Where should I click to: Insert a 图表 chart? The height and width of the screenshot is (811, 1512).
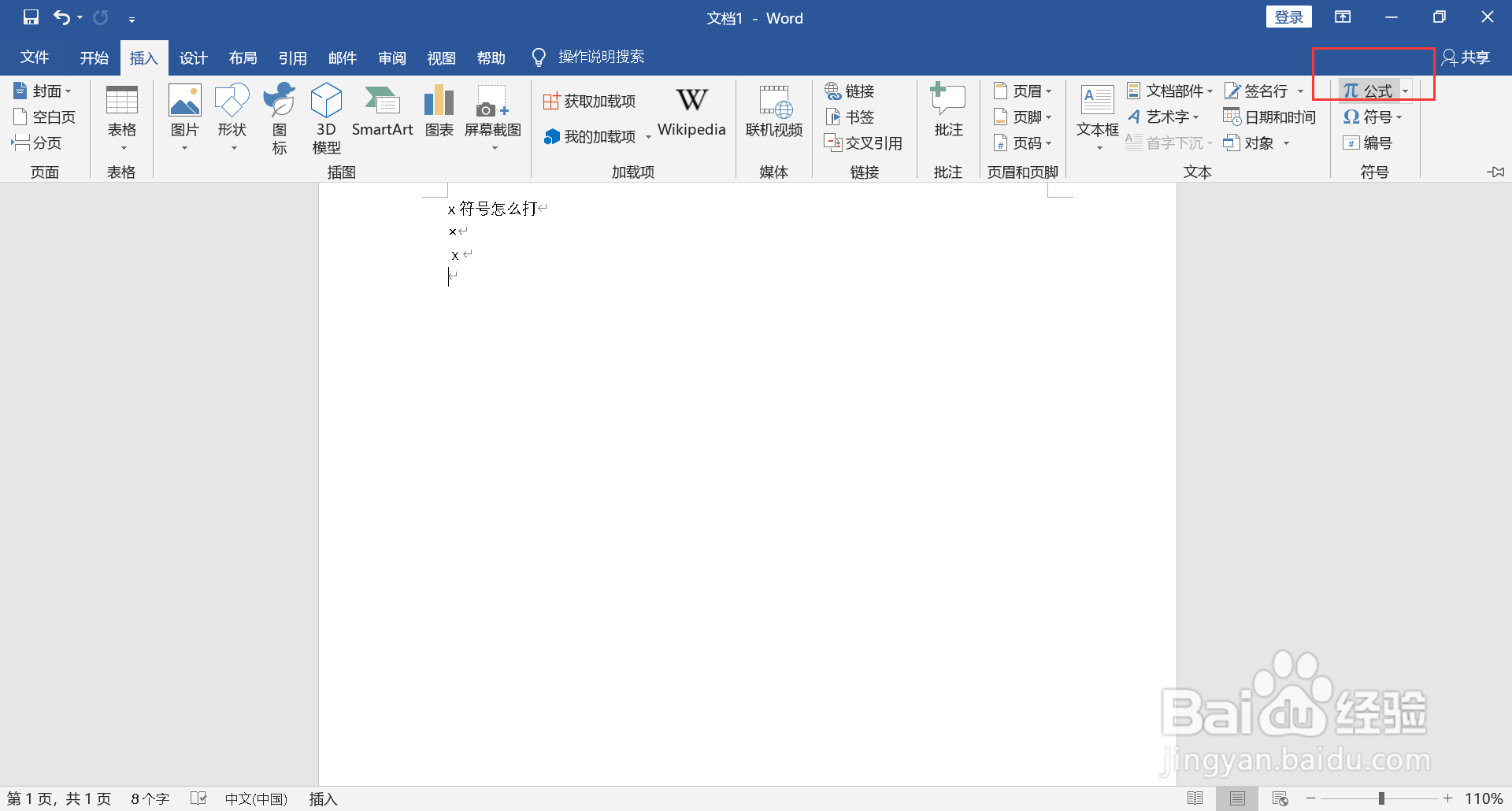(439, 110)
